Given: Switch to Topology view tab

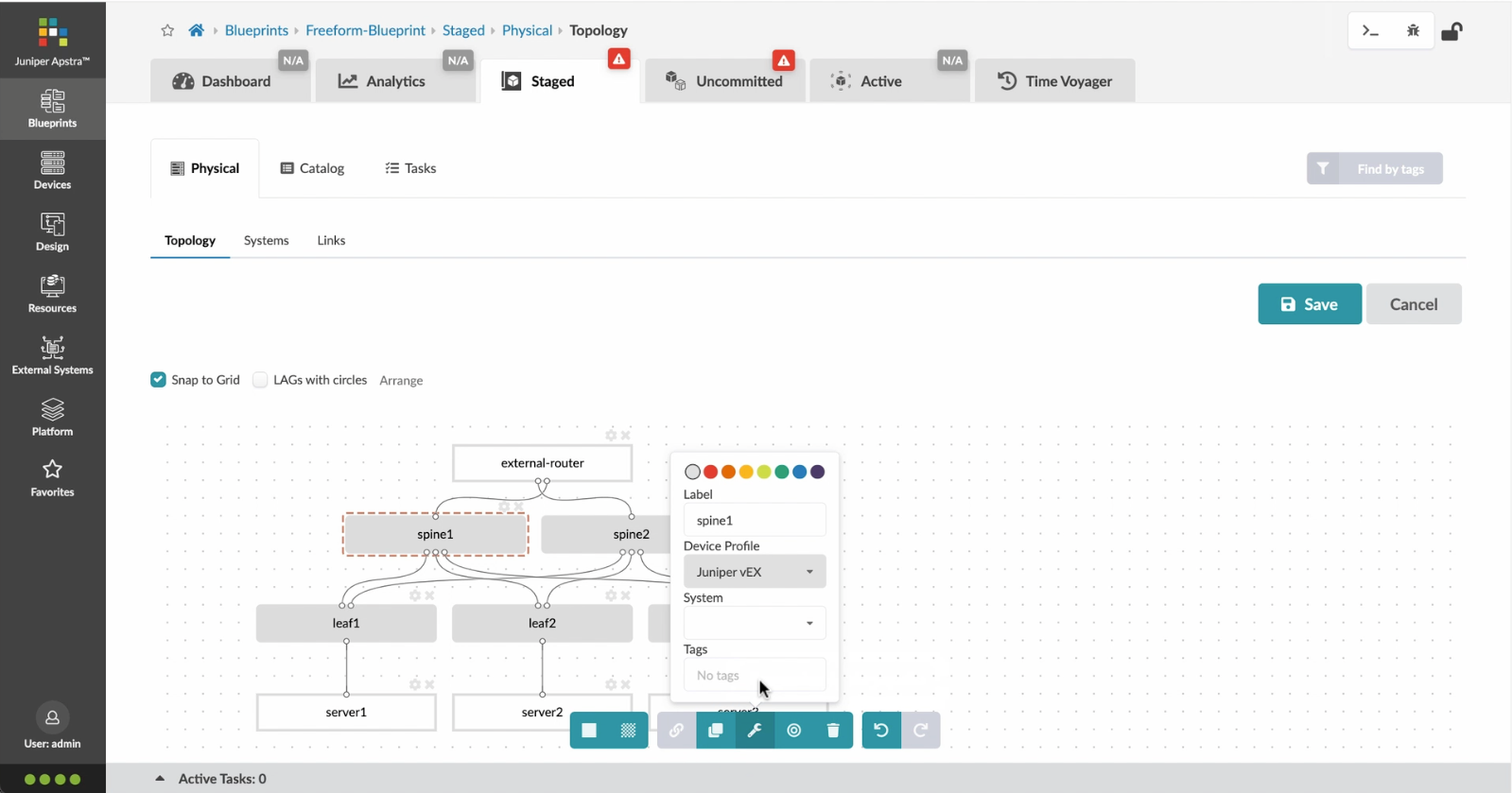Looking at the screenshot, I should (190, 240).
